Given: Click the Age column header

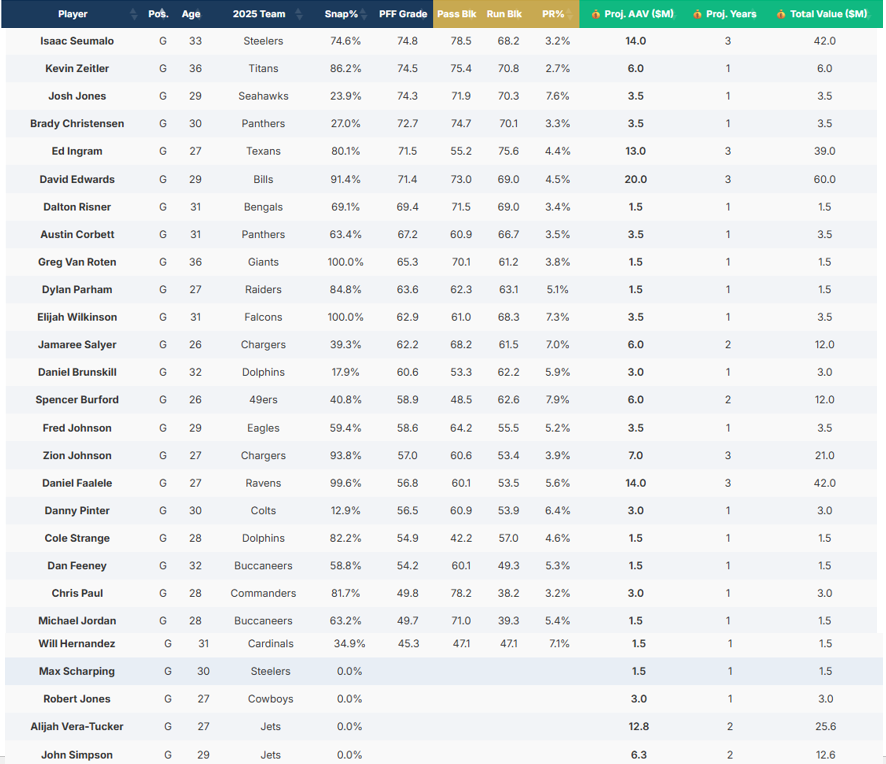Looking at the screenshot, I should tap(190, 14).
